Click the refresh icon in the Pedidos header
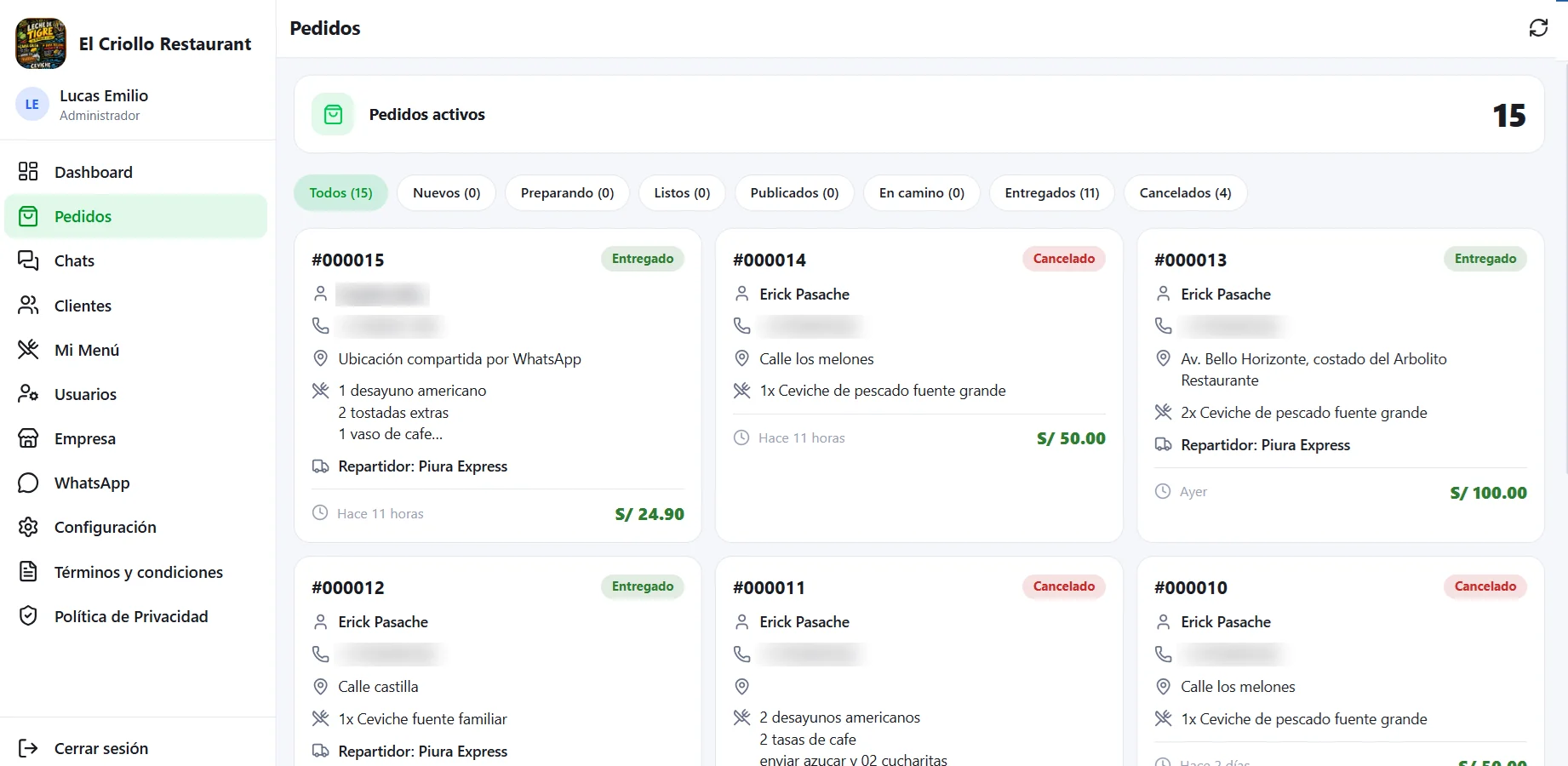 point(1538,28)
